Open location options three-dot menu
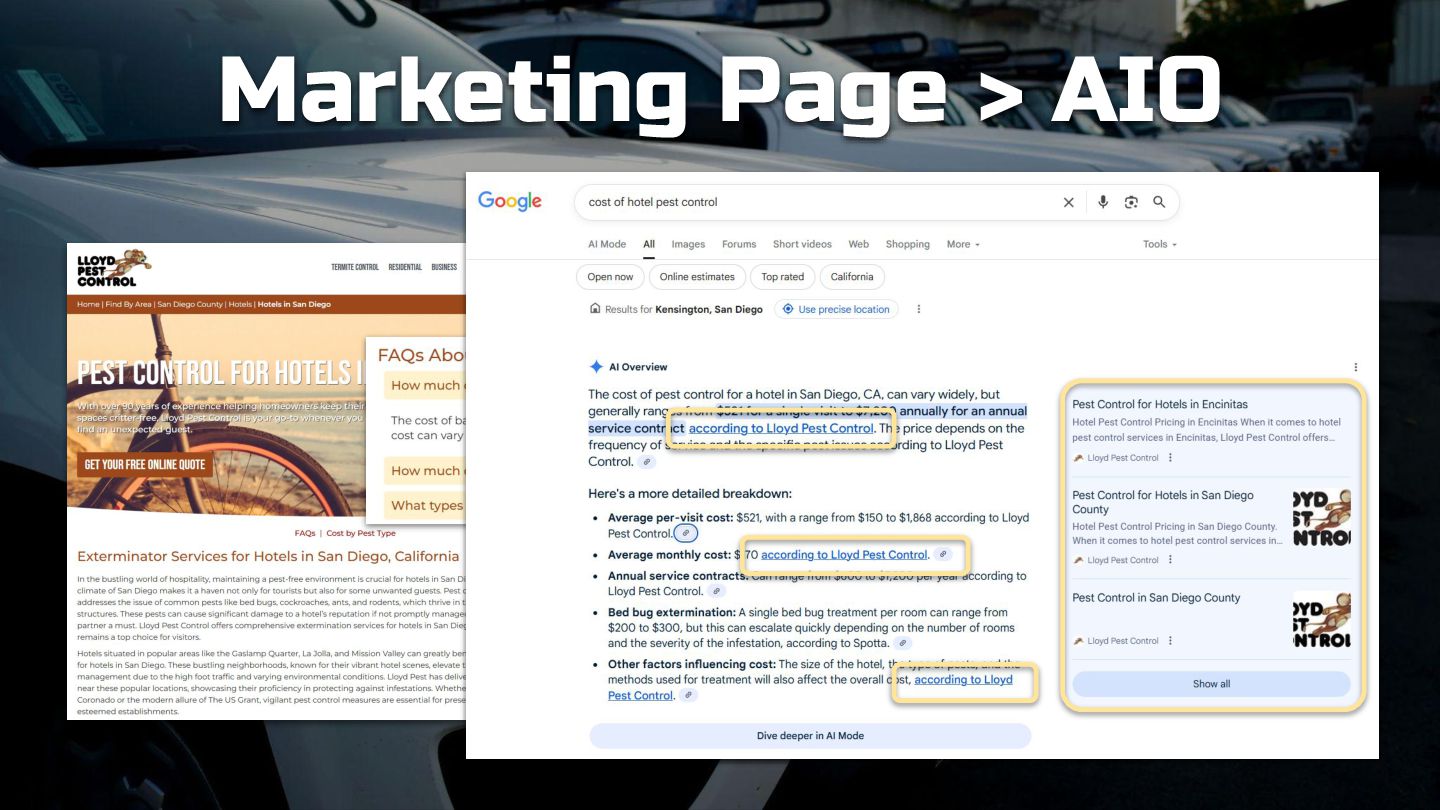The width and height of the screenshot is (1440, 810). [x=918, y=309]
